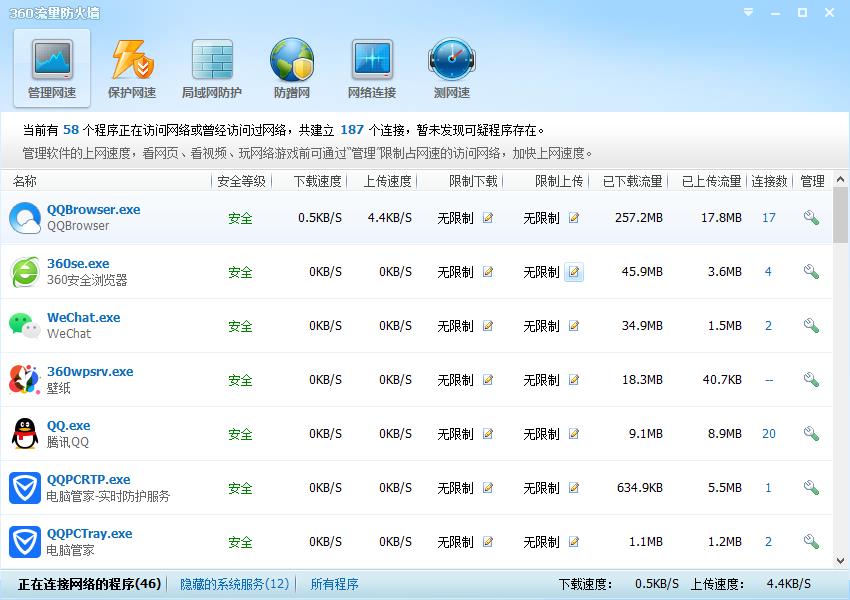Click the edit pencil beside 360se.exe upload limit
850x600 pixels.
(x=574, y=271)
